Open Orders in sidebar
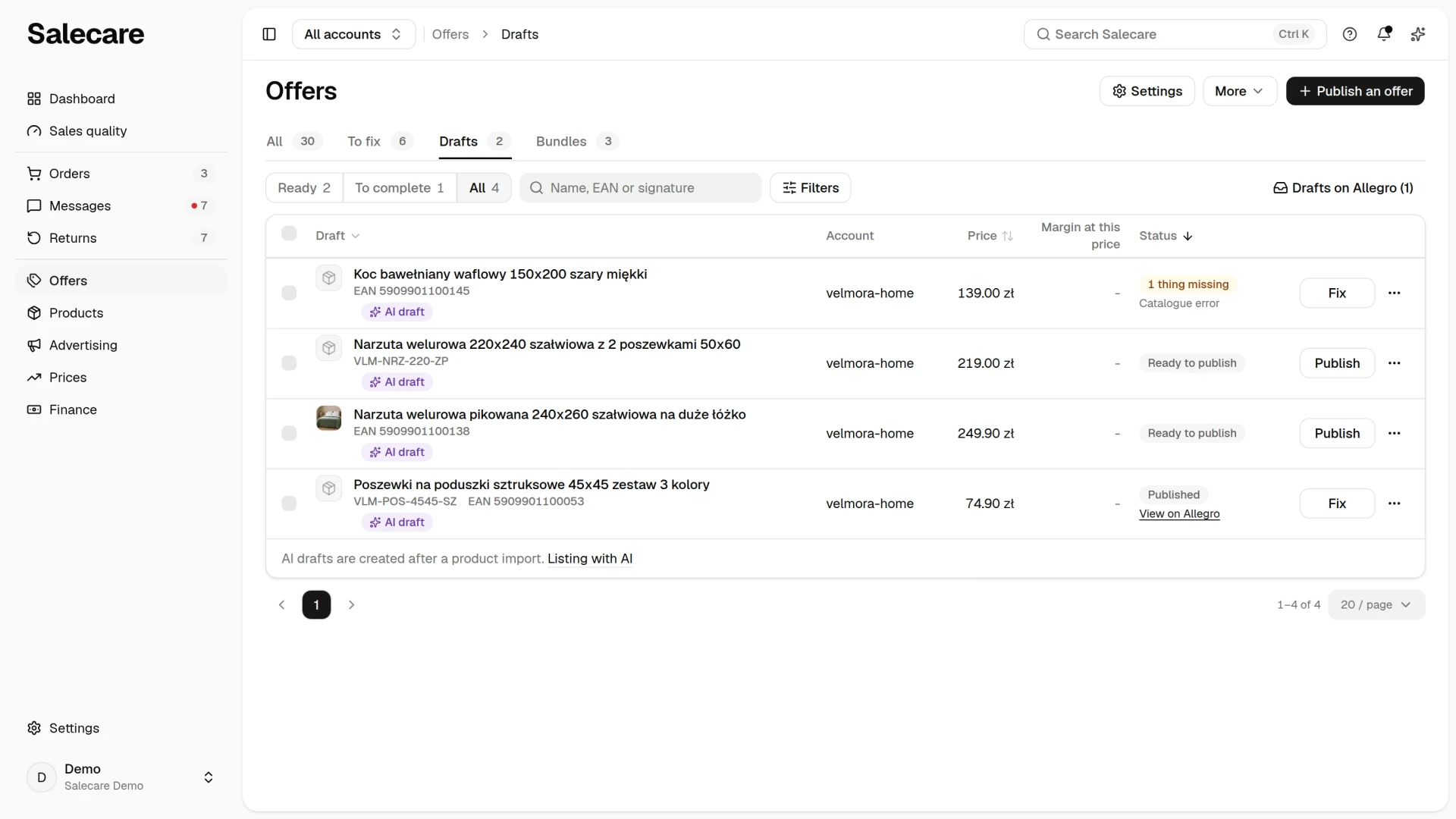The width and height of the screenshot is (1456, 819). [121, 174]
